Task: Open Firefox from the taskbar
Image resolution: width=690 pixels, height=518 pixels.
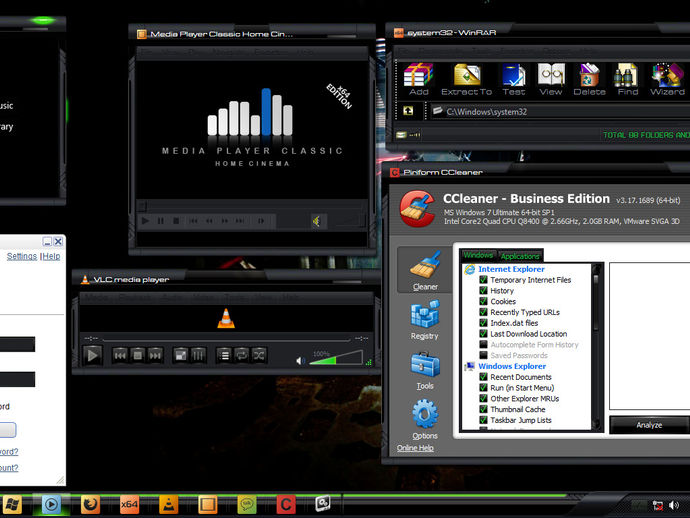Action: 90,504
